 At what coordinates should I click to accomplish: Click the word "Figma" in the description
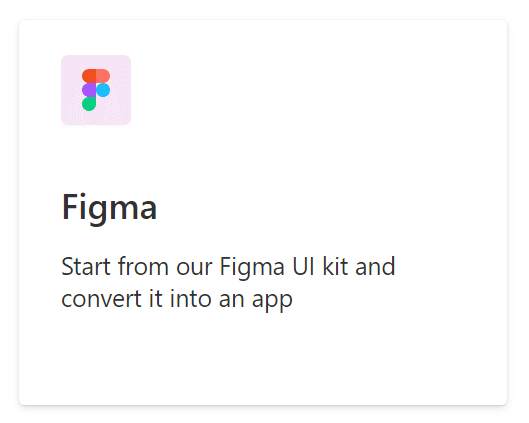(x=252, y=268)
